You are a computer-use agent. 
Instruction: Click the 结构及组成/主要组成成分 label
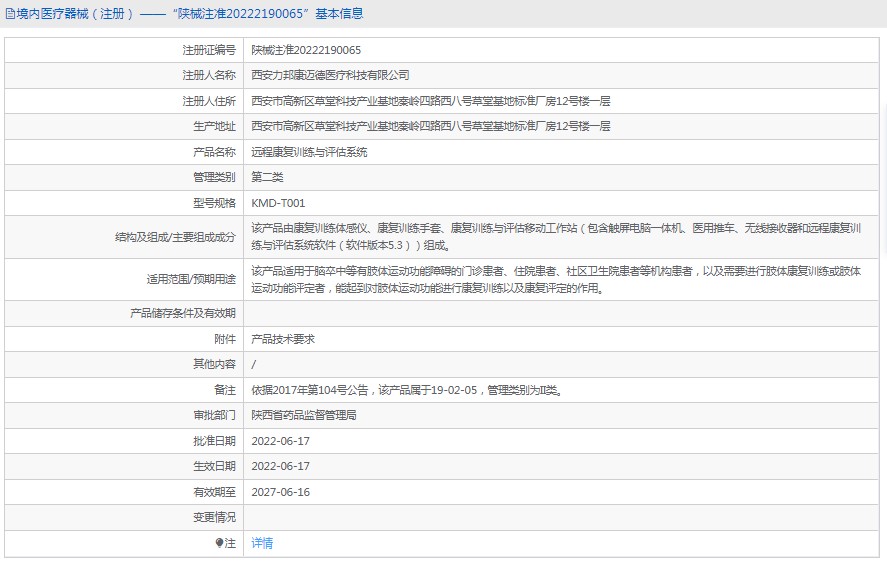click(x=175, y=237)
